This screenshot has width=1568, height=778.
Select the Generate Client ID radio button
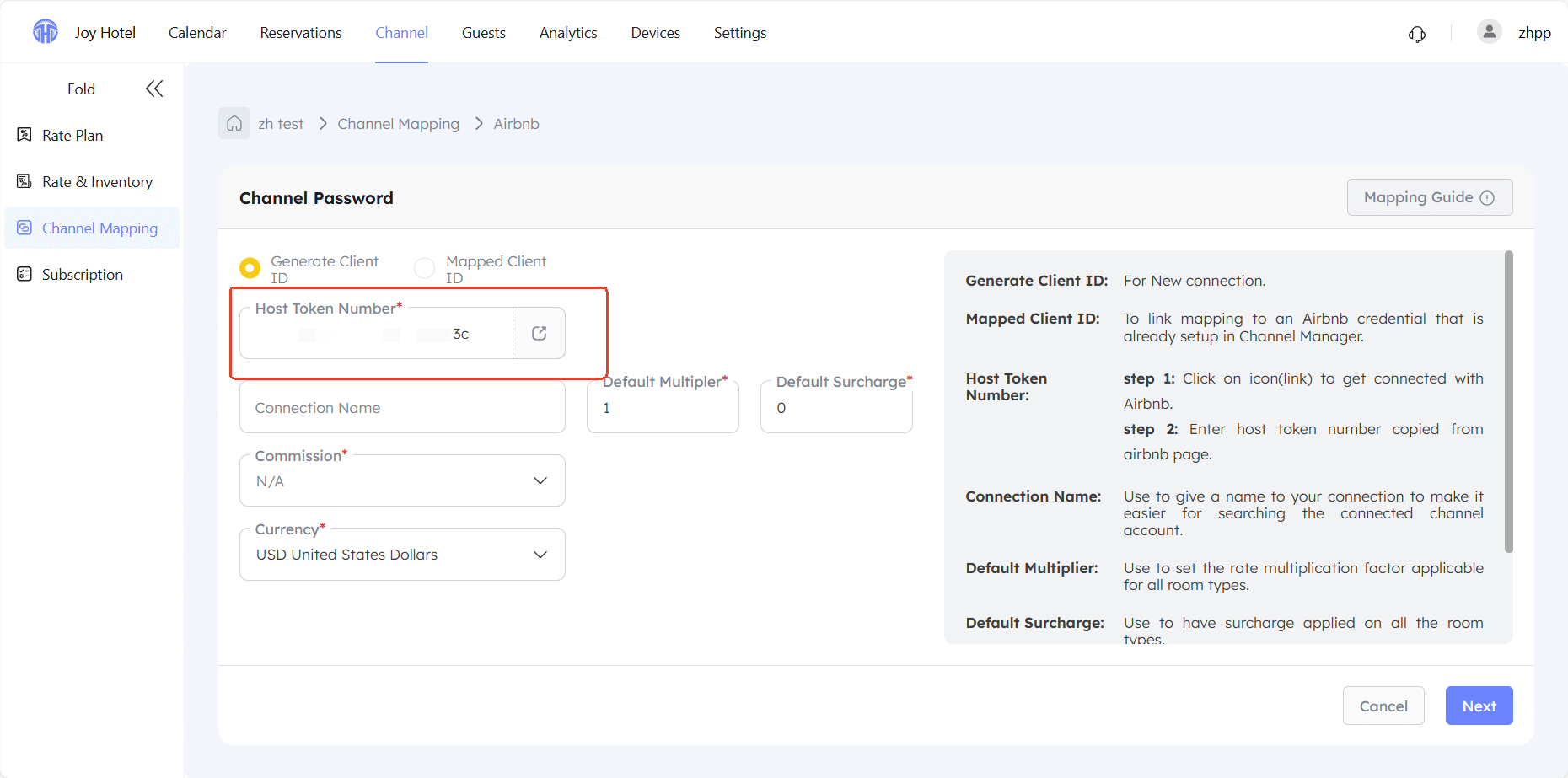pyautogui.click(x=250, y=268)
